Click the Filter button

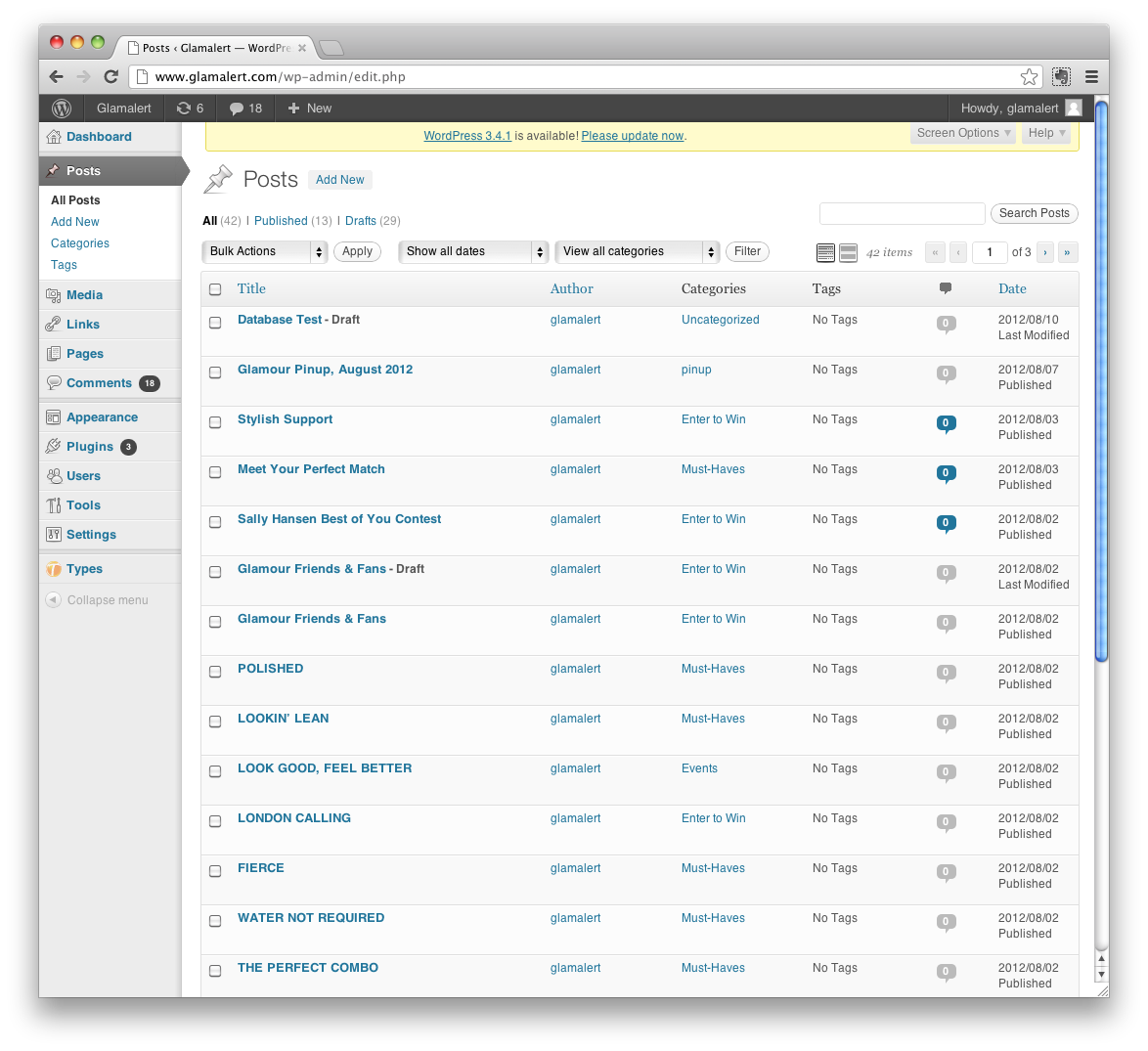[x=747, y=252]
